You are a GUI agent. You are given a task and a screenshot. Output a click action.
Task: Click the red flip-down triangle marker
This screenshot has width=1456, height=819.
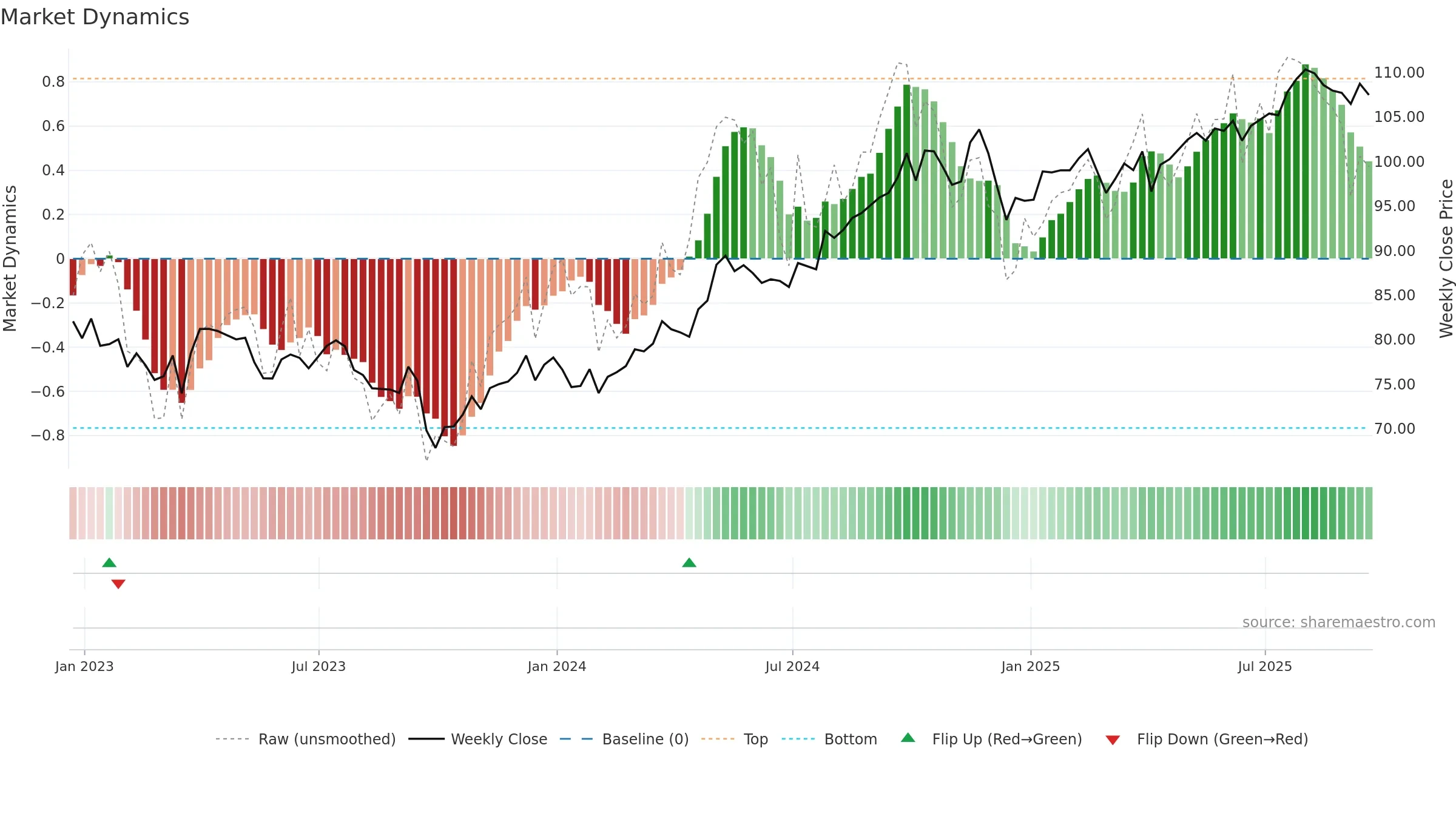coord(118,584)
